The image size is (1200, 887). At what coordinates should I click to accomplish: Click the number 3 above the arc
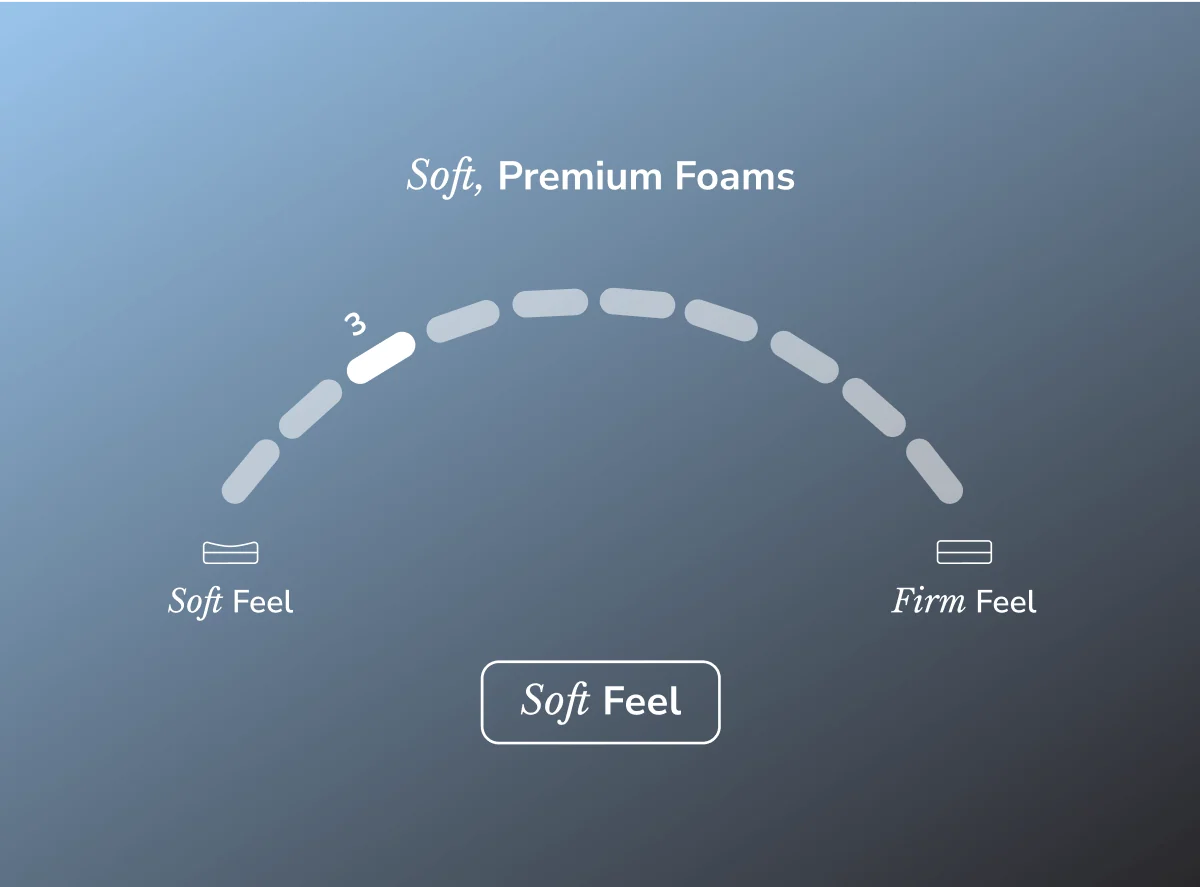point(354,324)
